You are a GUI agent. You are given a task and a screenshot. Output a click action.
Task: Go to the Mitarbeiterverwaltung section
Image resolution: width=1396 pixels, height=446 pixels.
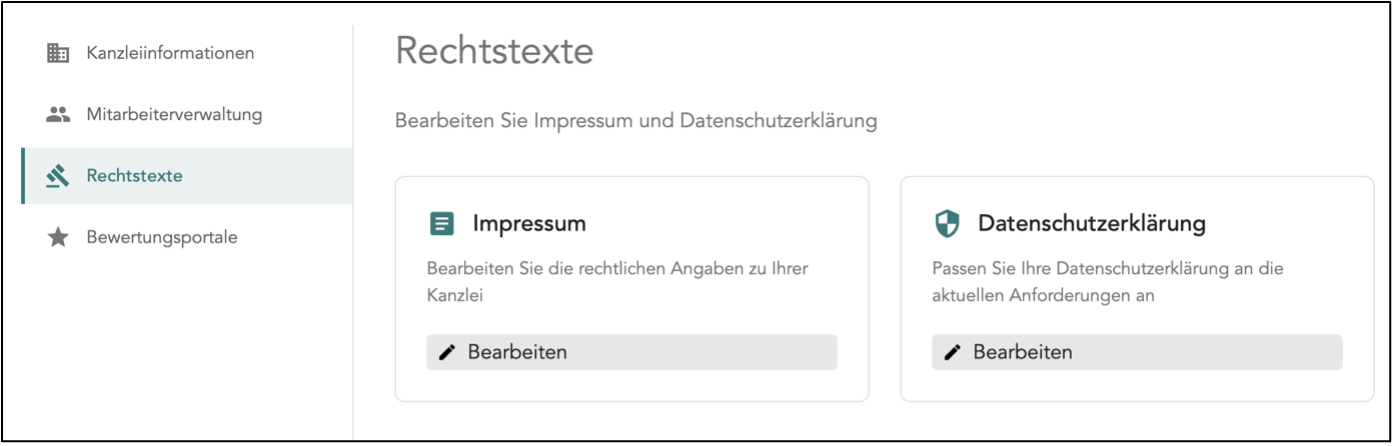[x=174, y=115]
